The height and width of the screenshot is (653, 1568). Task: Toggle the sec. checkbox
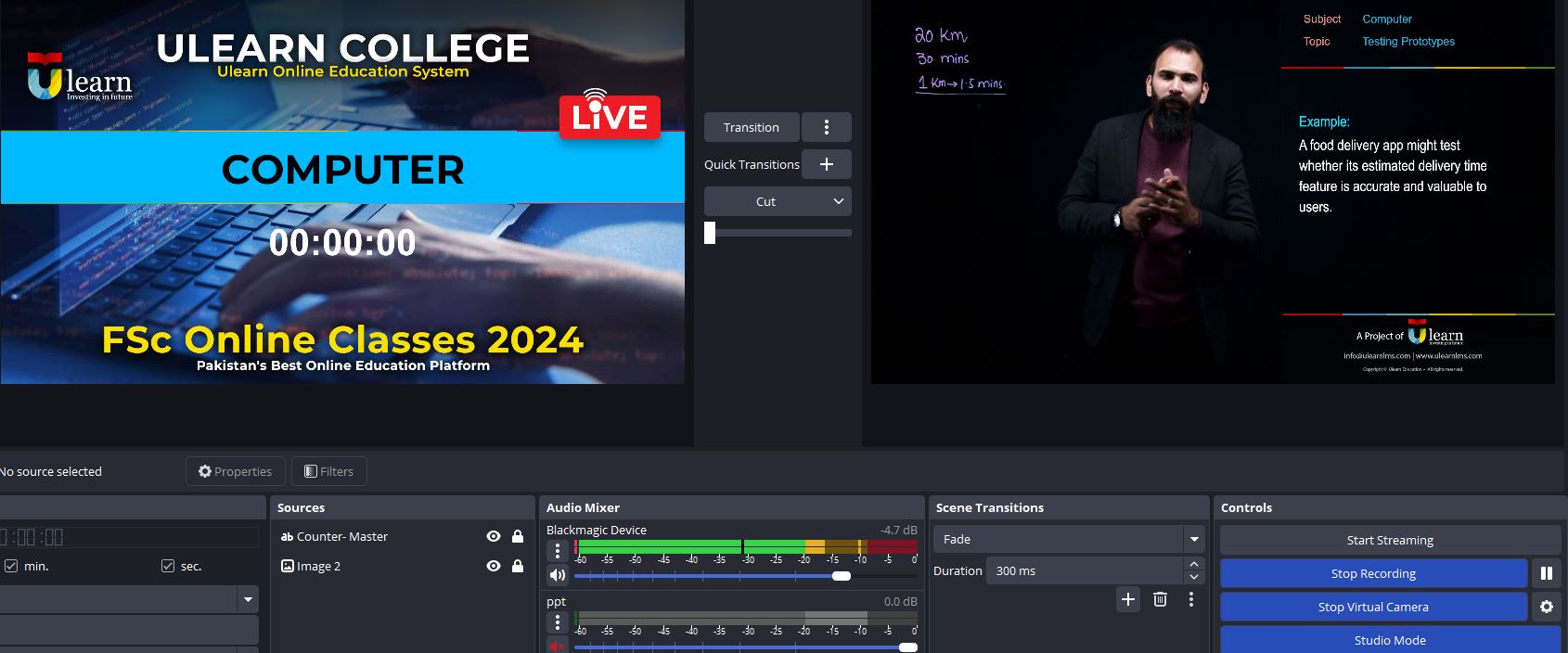(168, 566)
